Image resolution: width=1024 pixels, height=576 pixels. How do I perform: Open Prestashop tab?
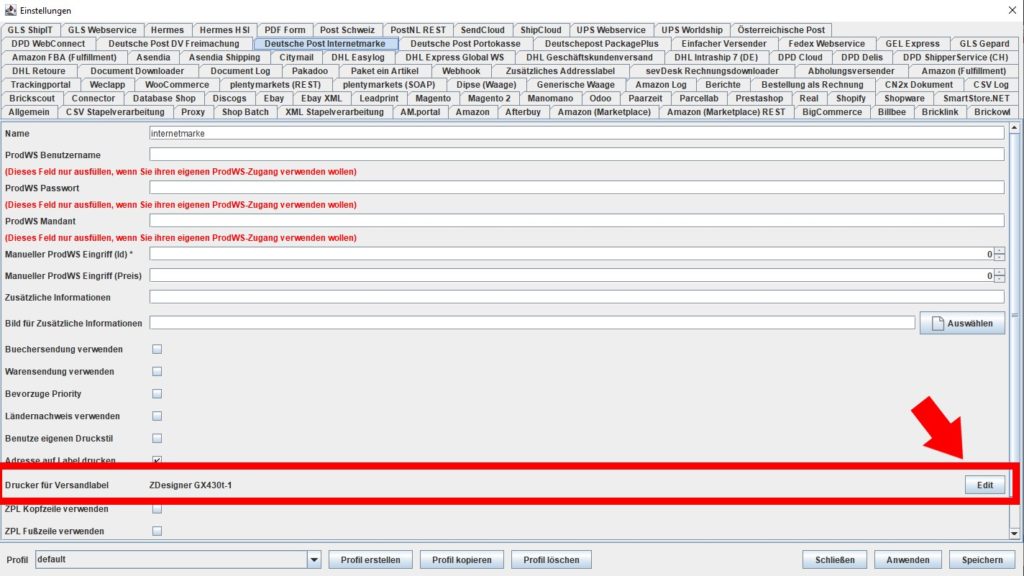click(x=759, y=99)
